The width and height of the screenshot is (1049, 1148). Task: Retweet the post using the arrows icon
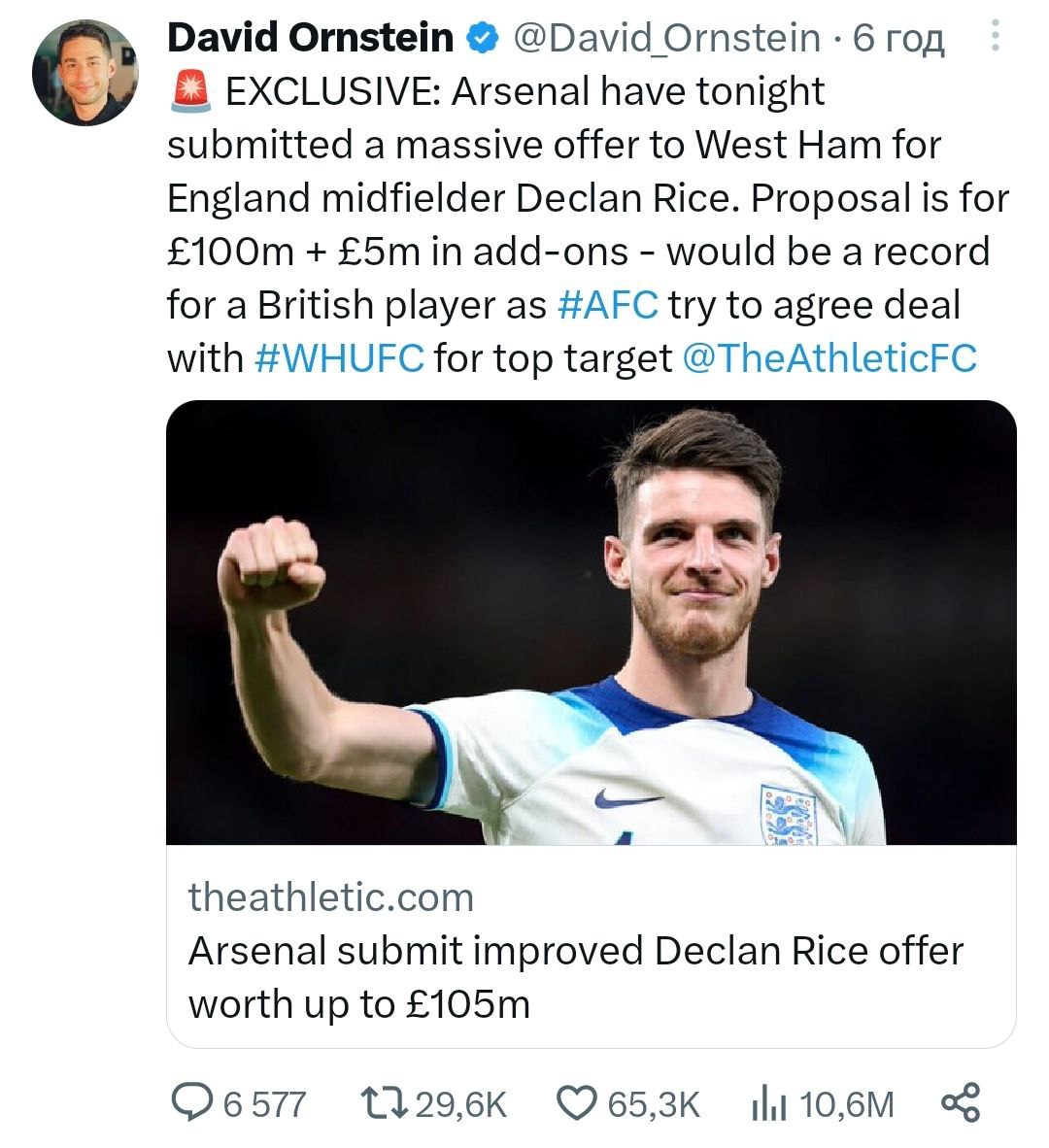coord(383,1103)
